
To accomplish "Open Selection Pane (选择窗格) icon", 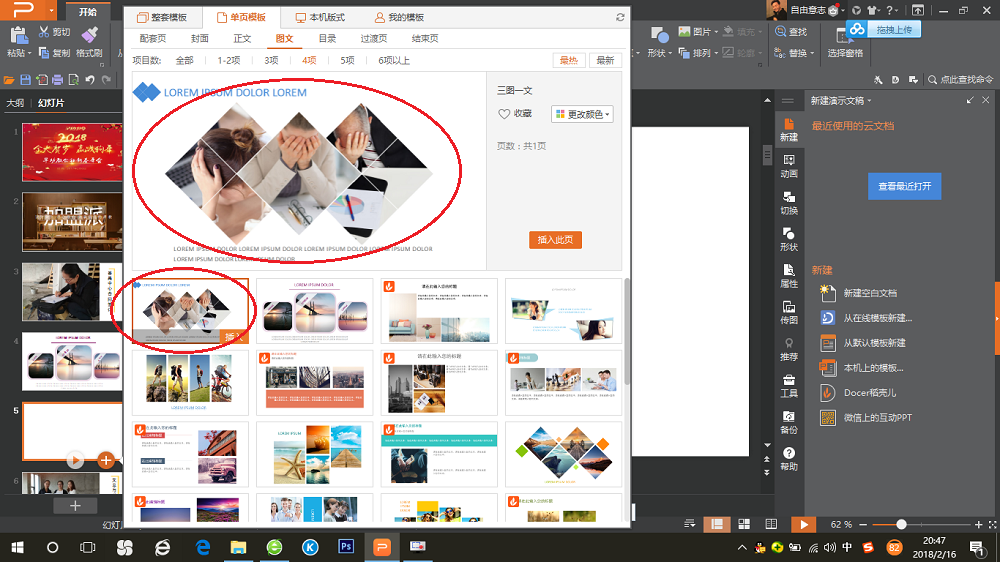I will coord(844,36).
